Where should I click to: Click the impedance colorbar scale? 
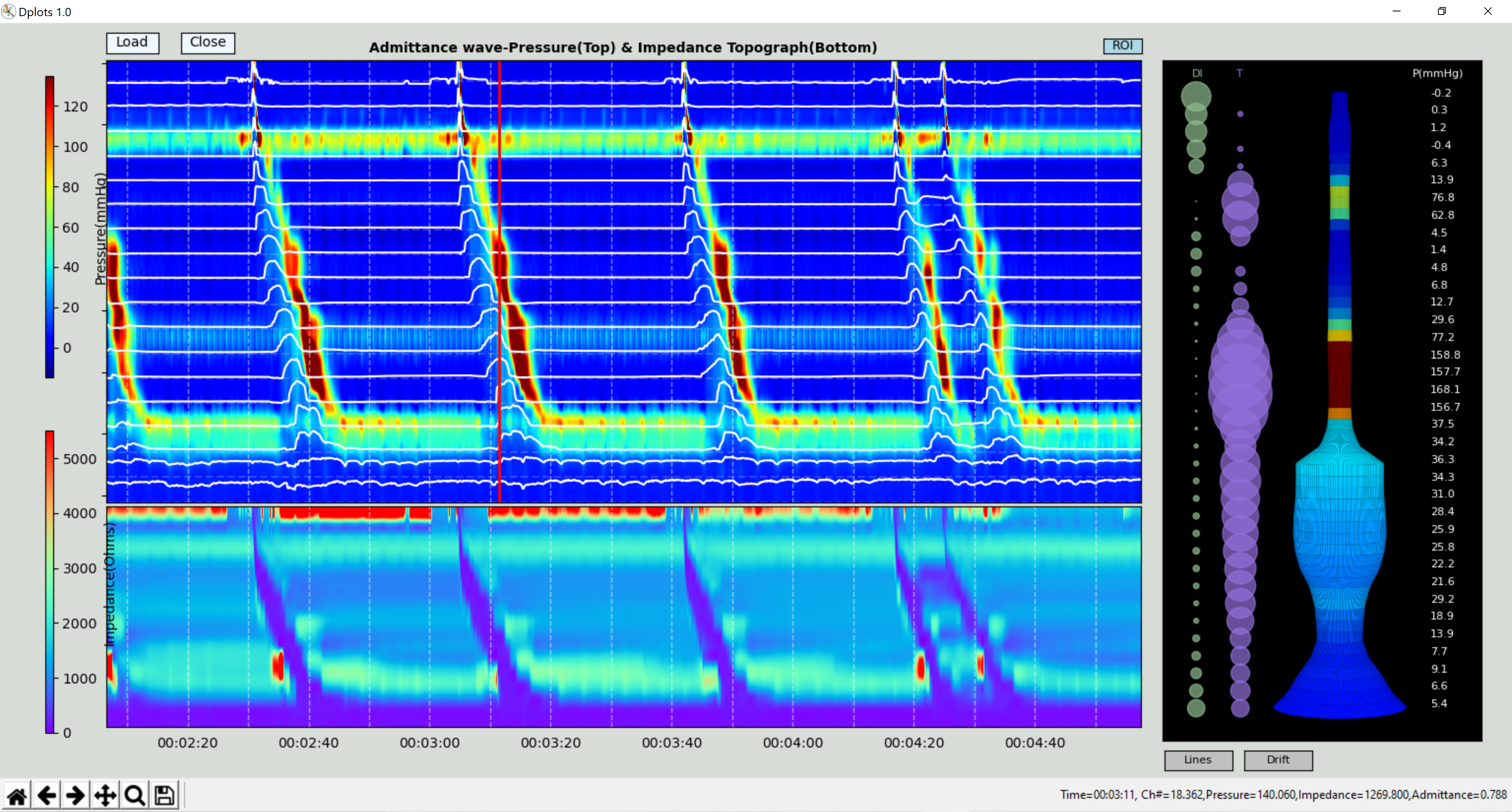tap(50, 582)
